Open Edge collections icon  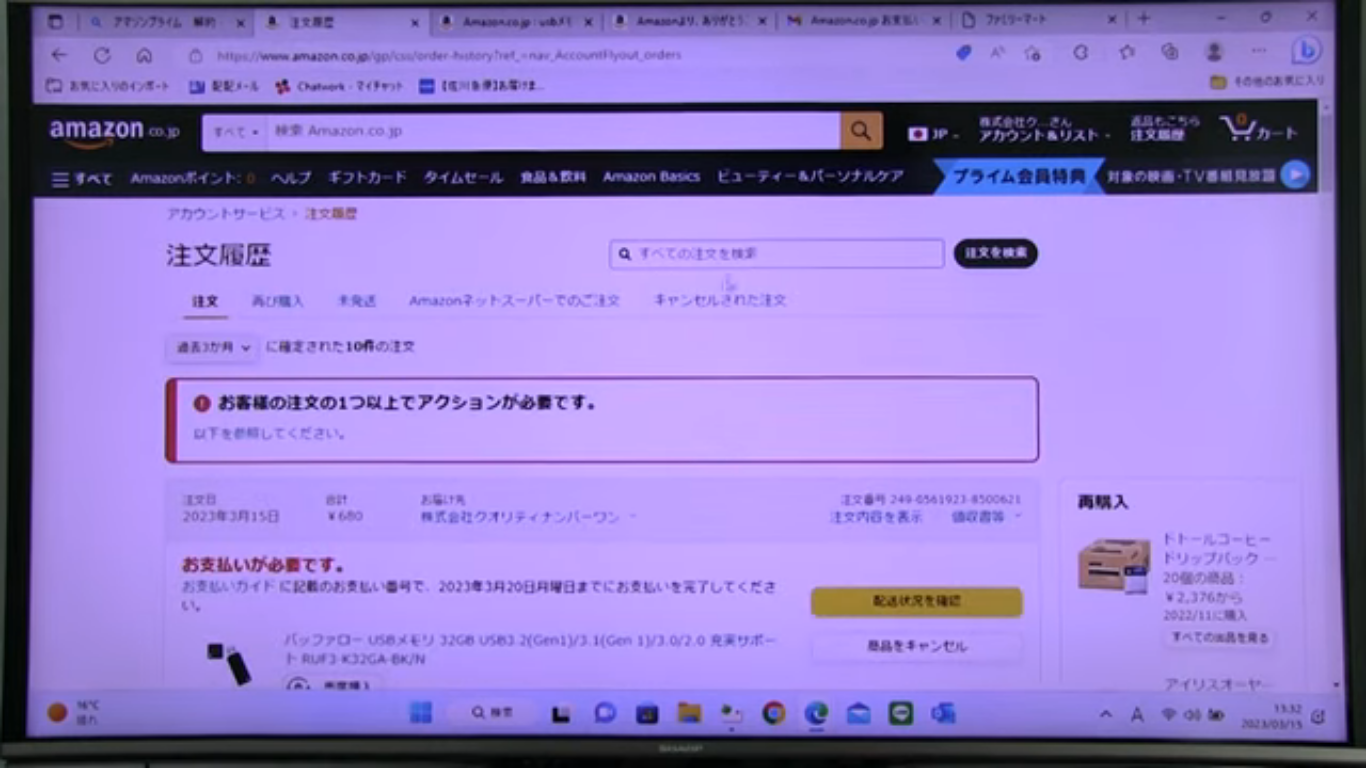tap(1170, 52)
